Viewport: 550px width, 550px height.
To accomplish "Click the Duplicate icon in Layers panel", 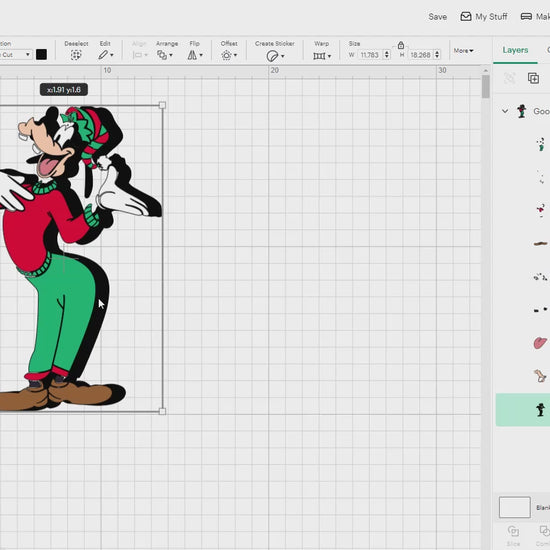I will coord(533,78).
